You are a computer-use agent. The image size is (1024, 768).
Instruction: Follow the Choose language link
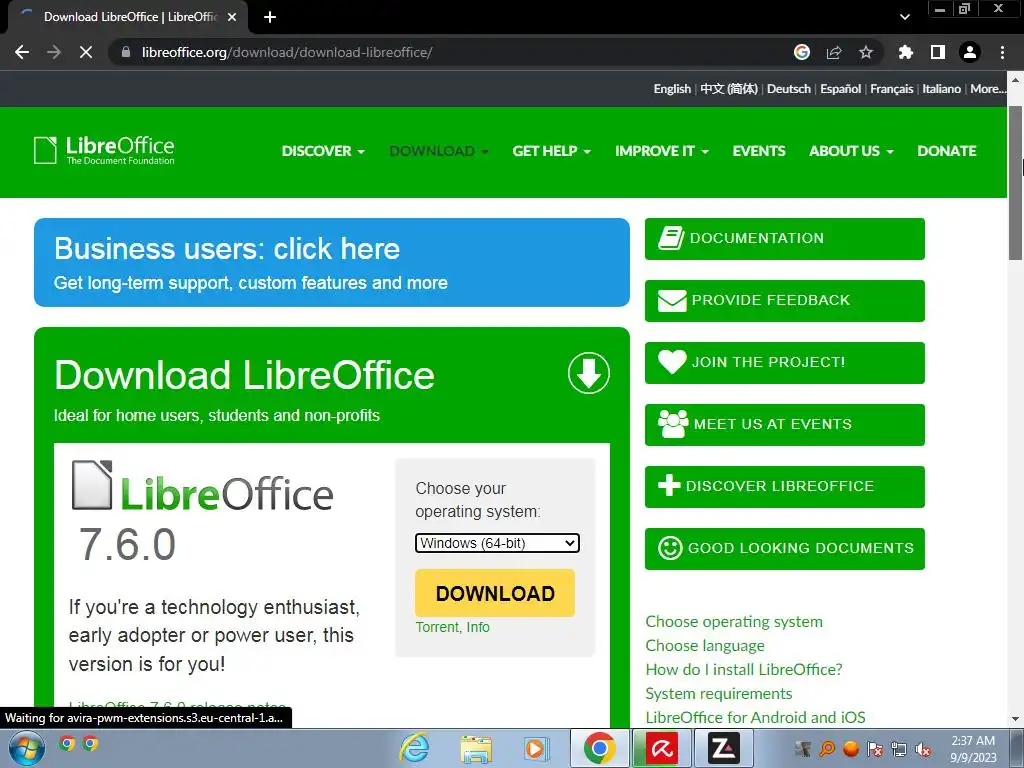(705, 645)
